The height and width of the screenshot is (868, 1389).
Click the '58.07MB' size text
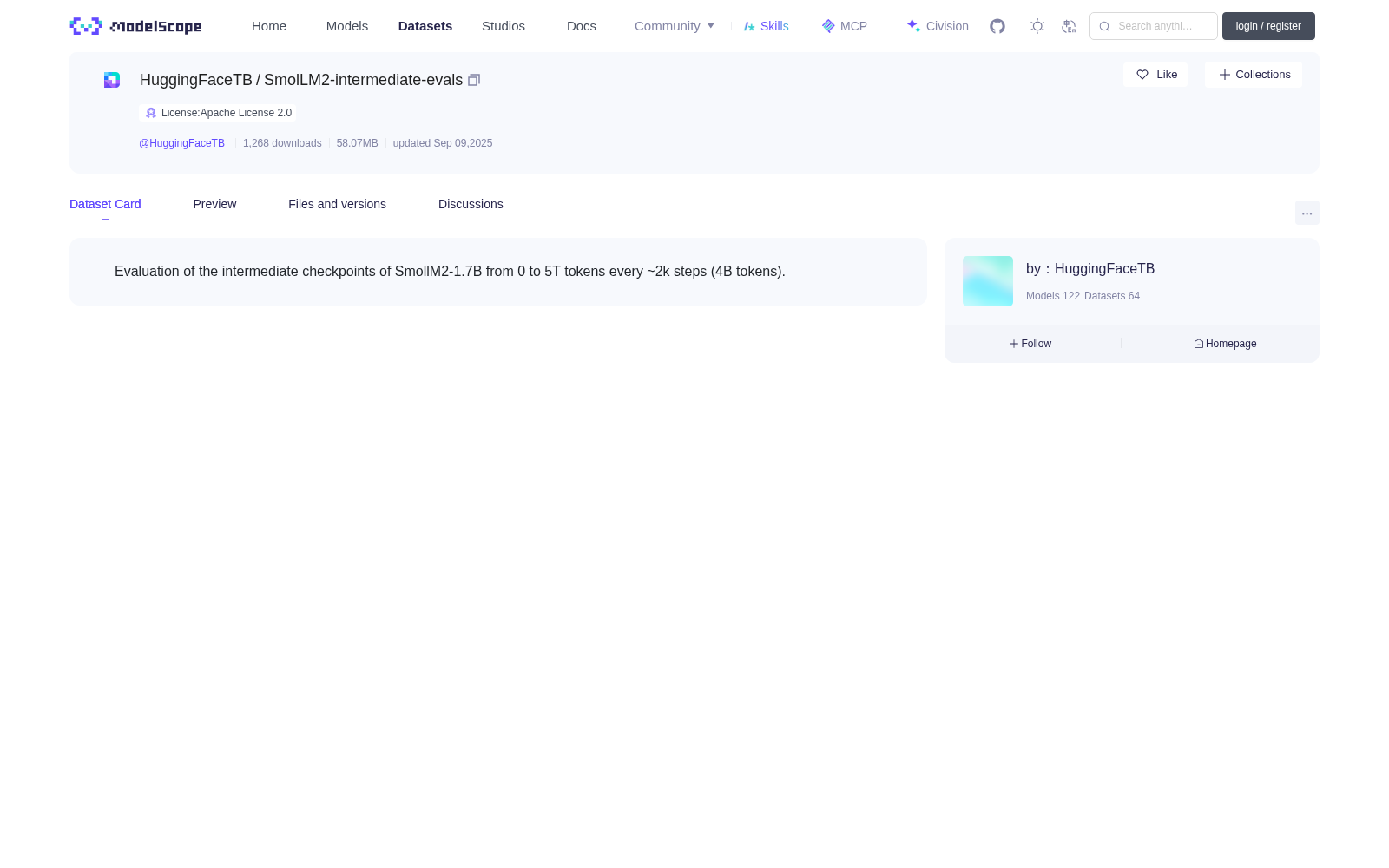pos(357,143)
